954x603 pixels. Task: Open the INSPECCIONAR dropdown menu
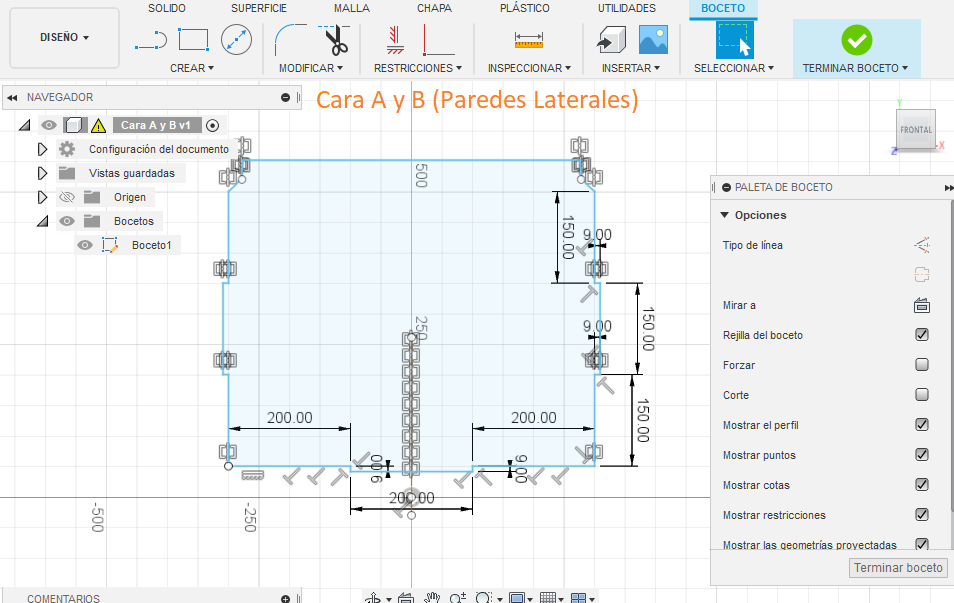(x=529, y=68)
